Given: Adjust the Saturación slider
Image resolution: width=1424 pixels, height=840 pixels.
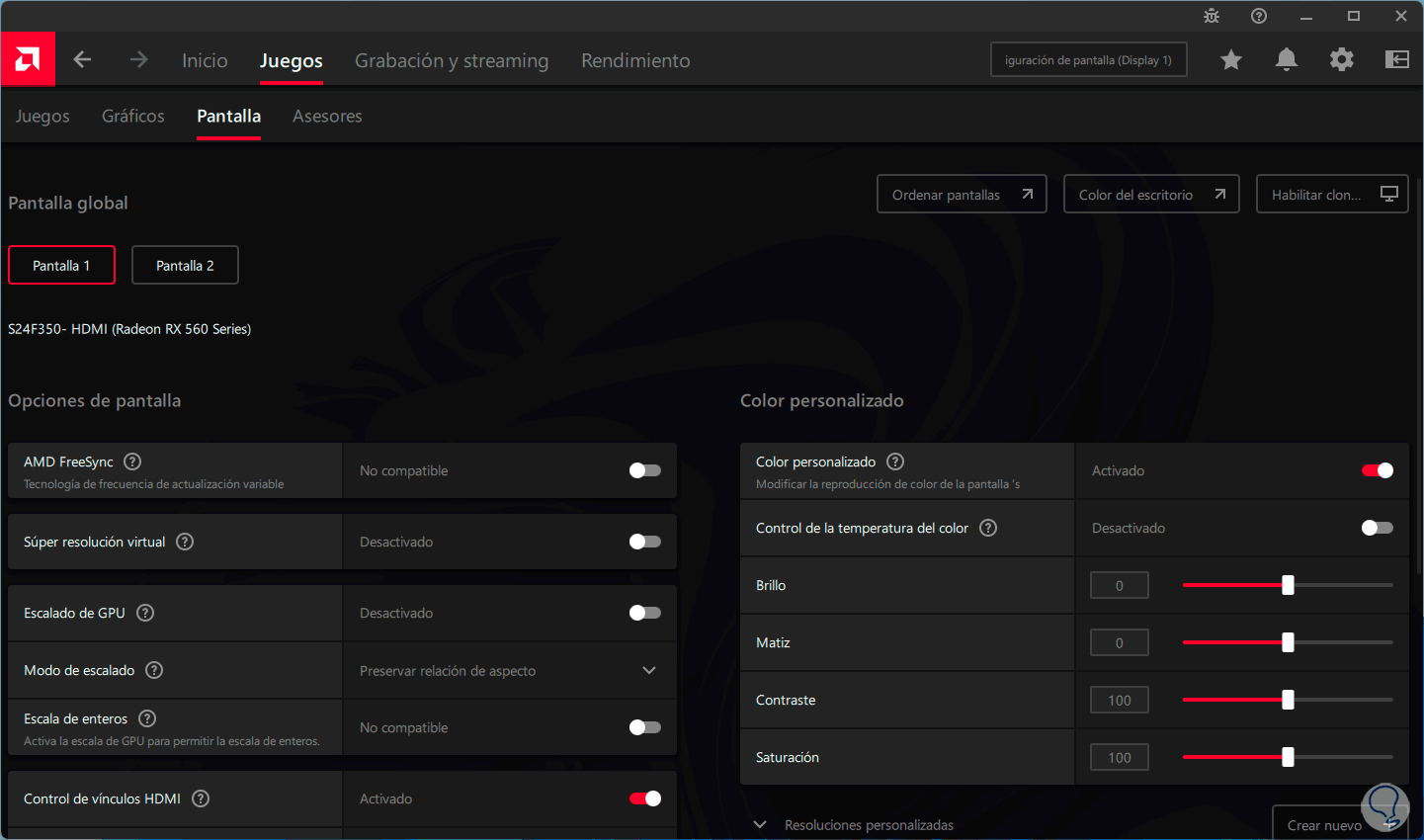Looking at the screenshot, I should tap(1288, 757).
